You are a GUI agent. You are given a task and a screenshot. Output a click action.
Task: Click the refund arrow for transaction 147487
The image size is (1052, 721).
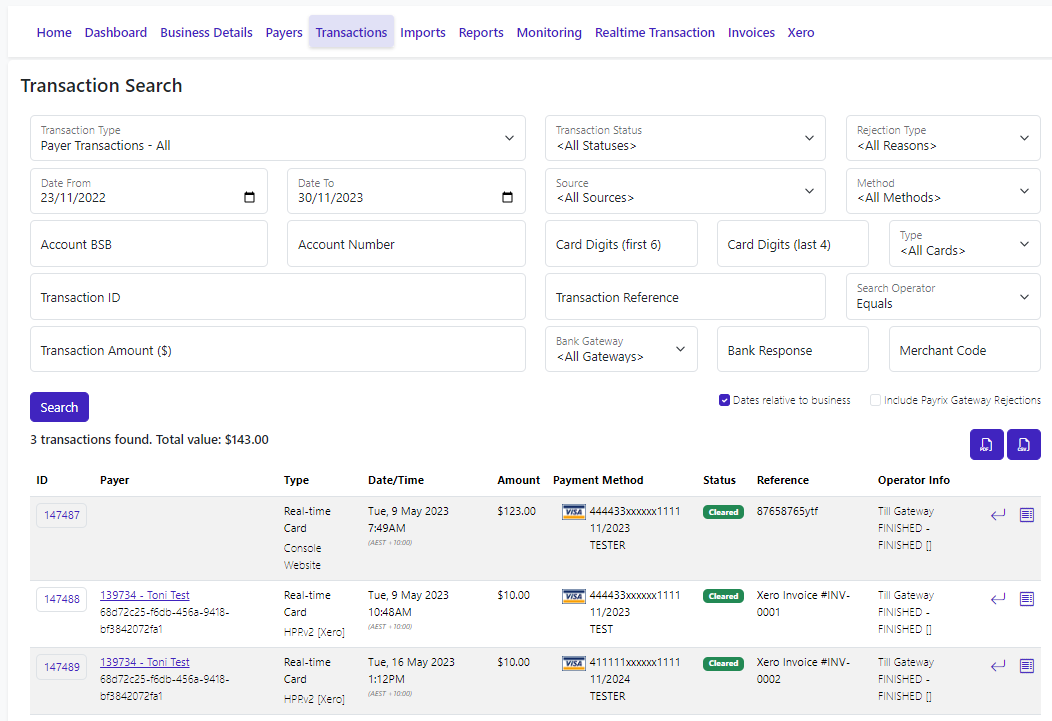click(997, 515)
